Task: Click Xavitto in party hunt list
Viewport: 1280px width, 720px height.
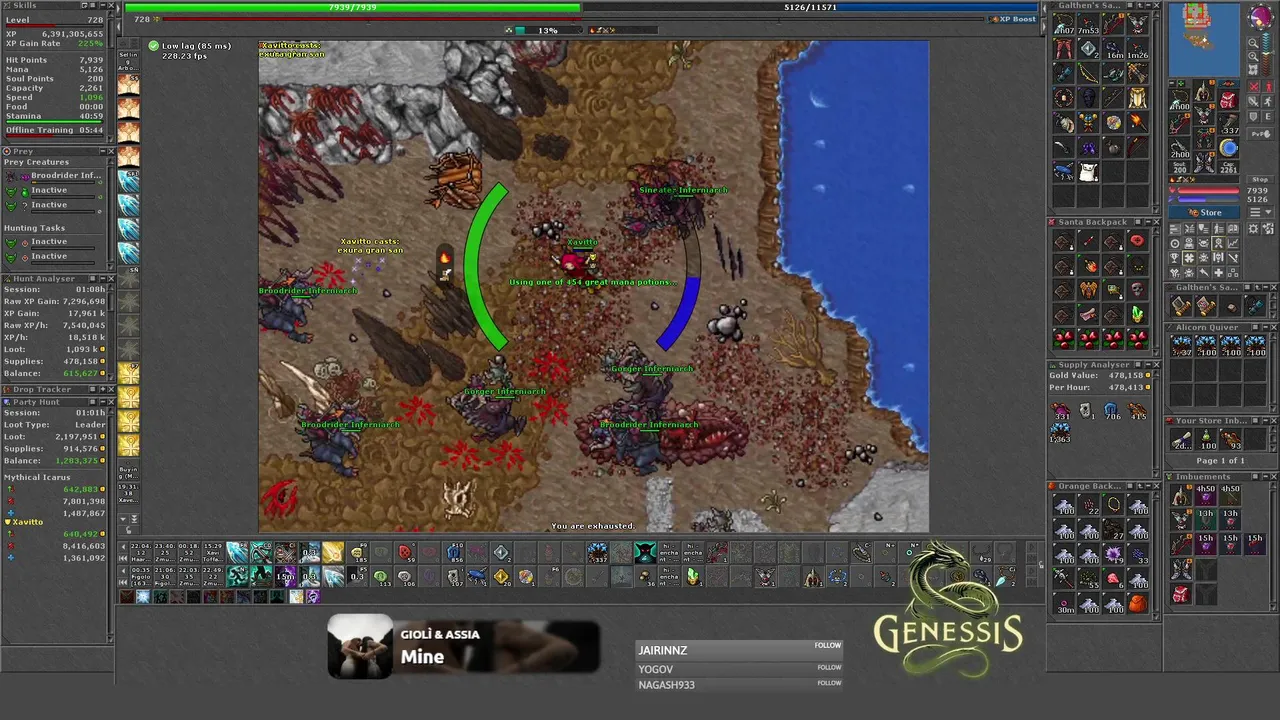Action: 28,522
